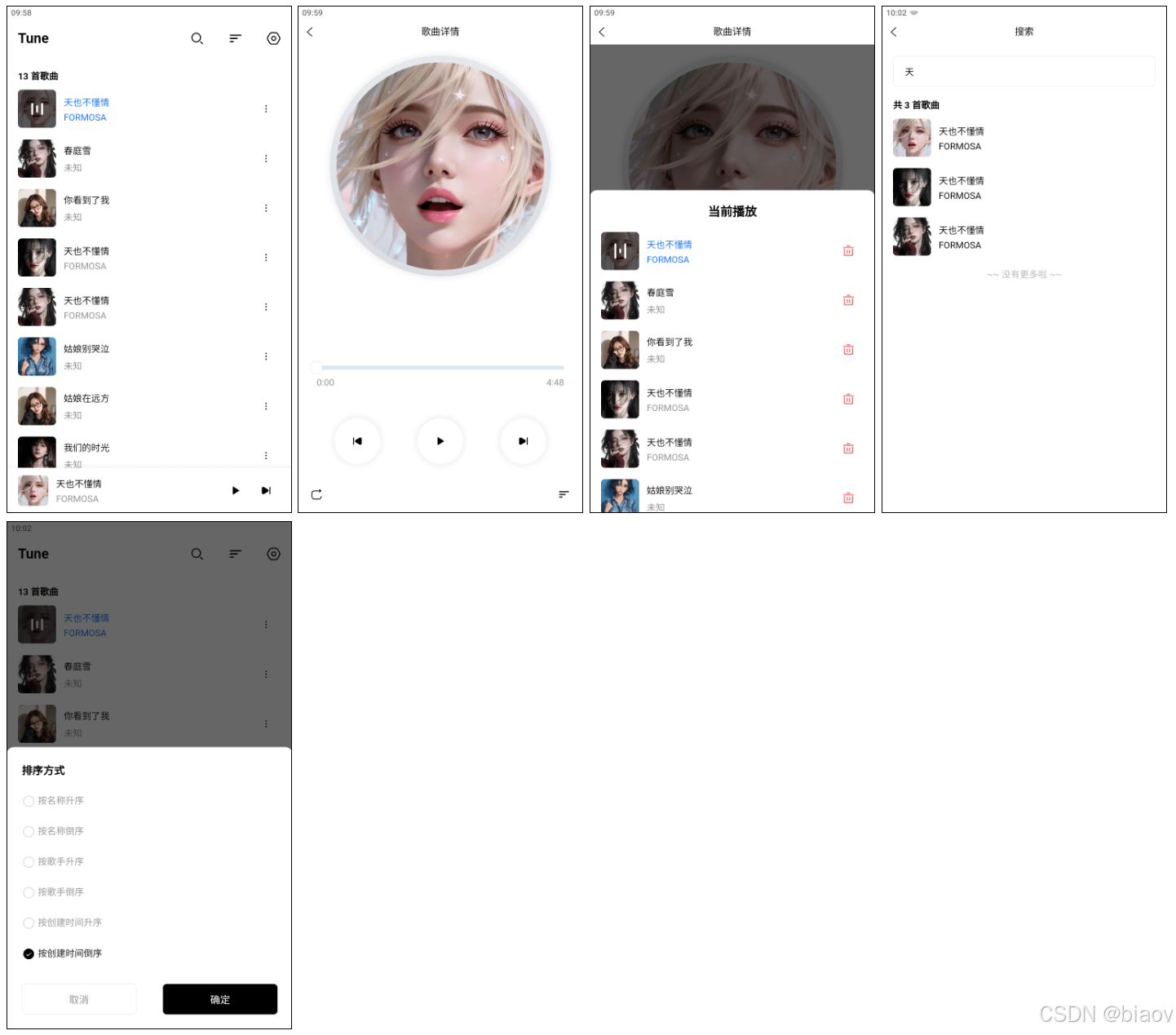The image size is (1176, 1035).
Task: Click 确定 button in sort dialog
Action: click(x=220, y=999)
